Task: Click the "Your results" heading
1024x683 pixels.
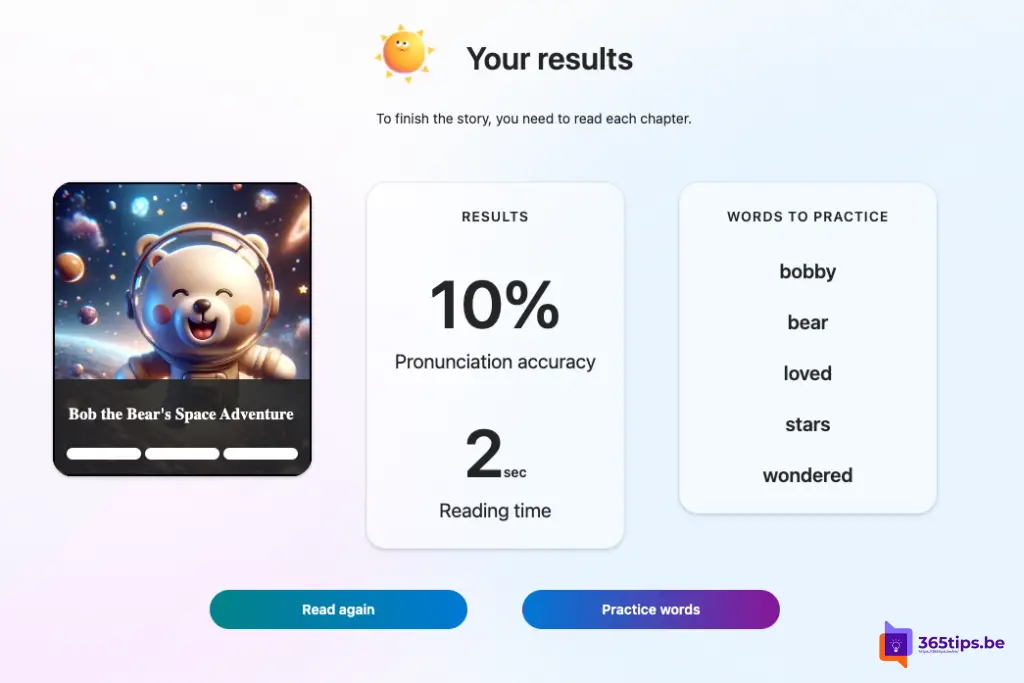Action: point(549,59)
